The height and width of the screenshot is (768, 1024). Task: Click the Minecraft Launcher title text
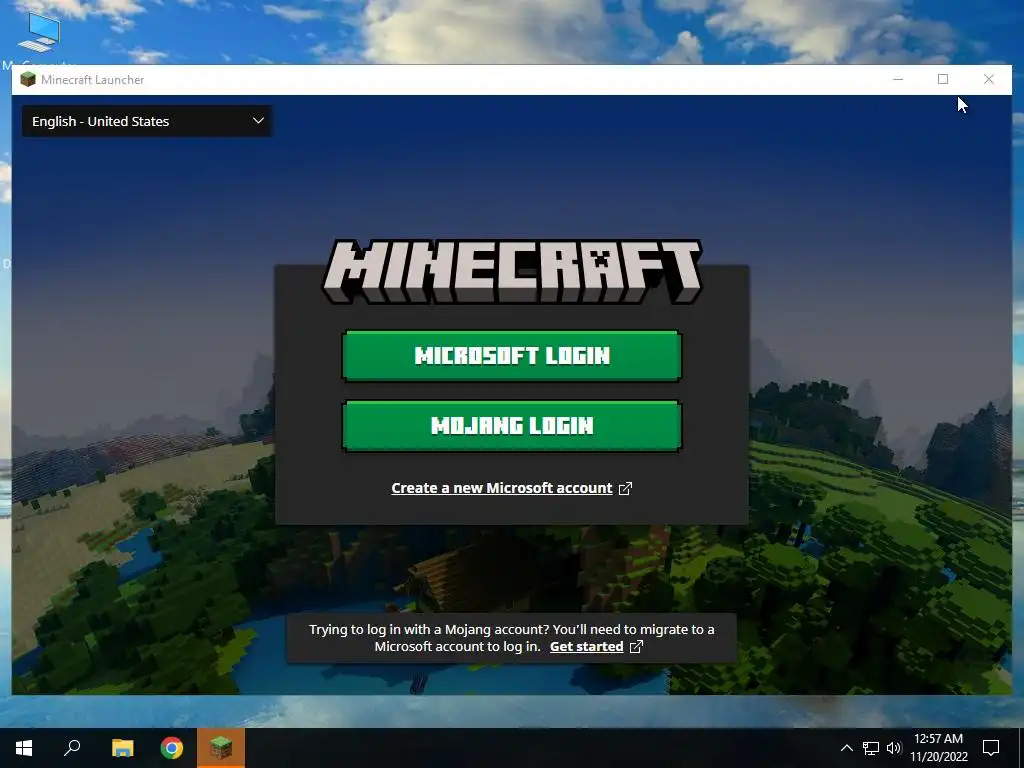pos(93,80)
